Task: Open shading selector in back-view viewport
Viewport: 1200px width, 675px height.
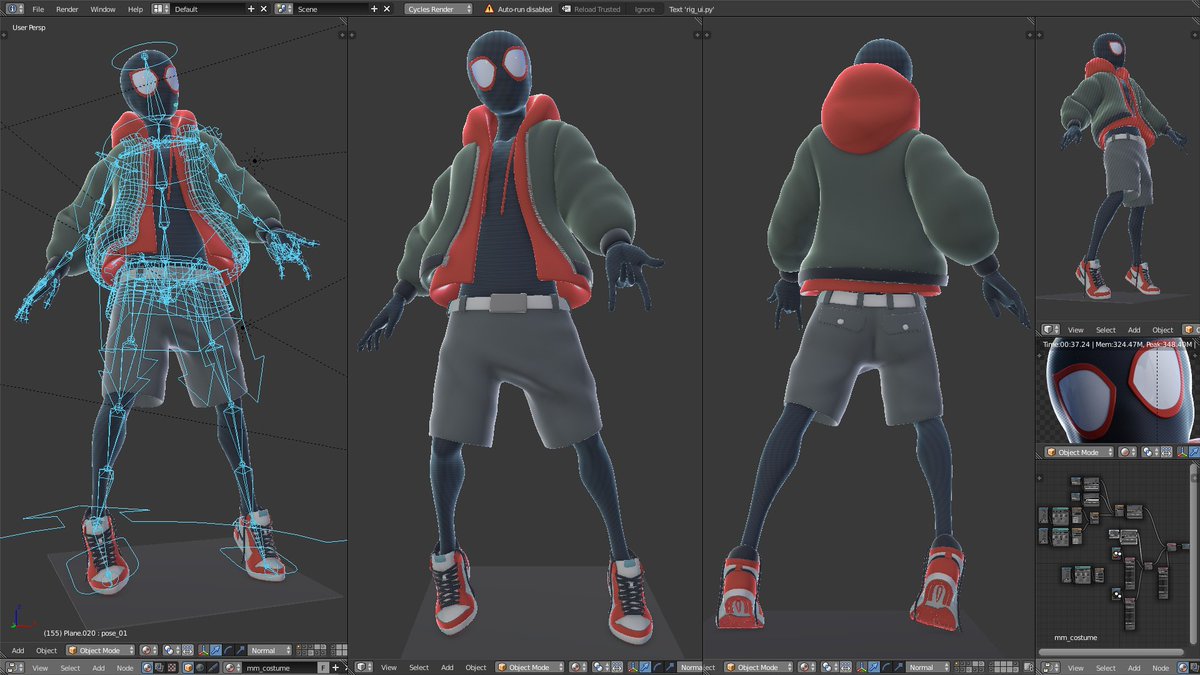Action: 807,667
